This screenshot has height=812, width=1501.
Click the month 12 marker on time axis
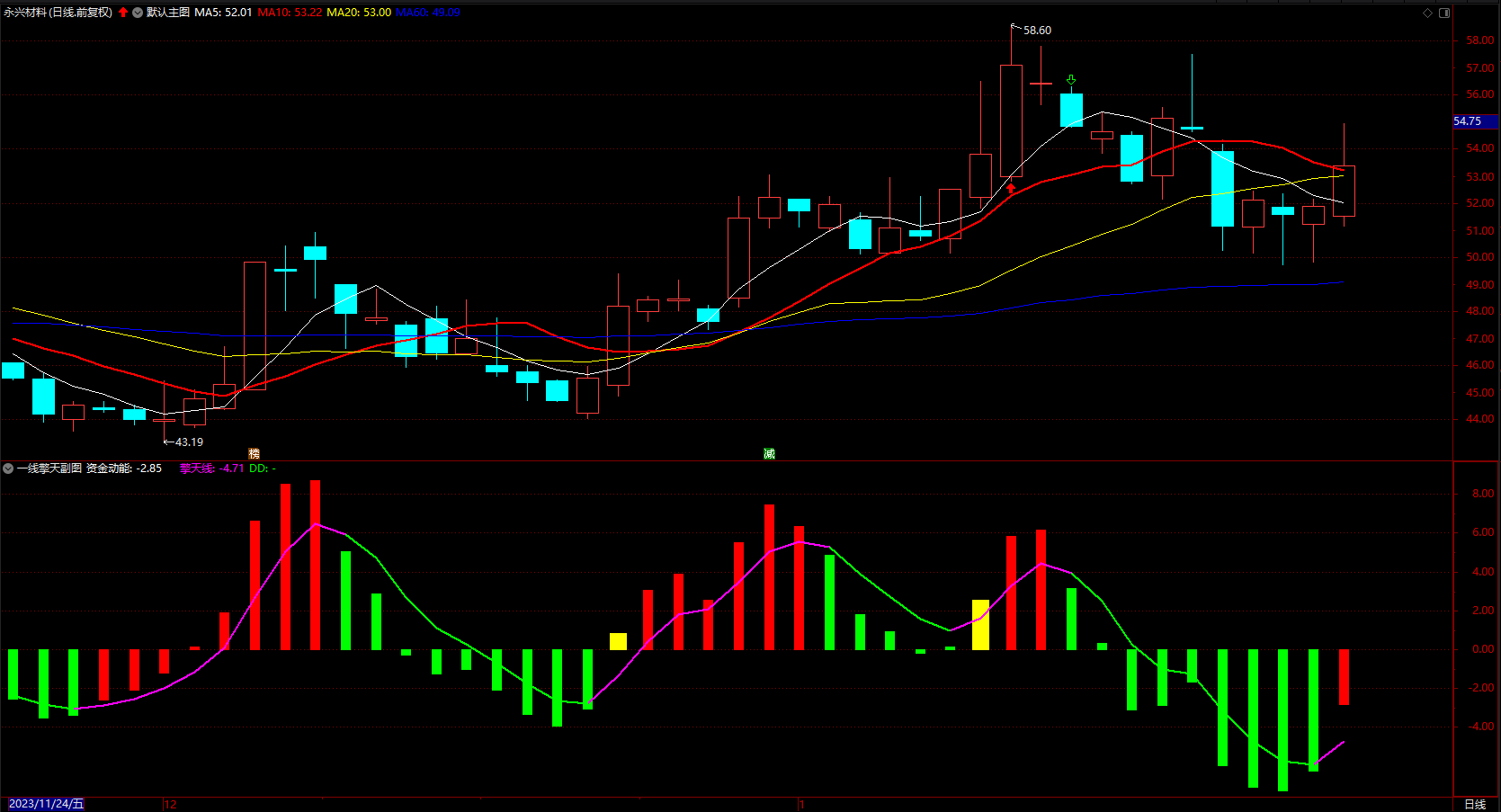(171, 804)
